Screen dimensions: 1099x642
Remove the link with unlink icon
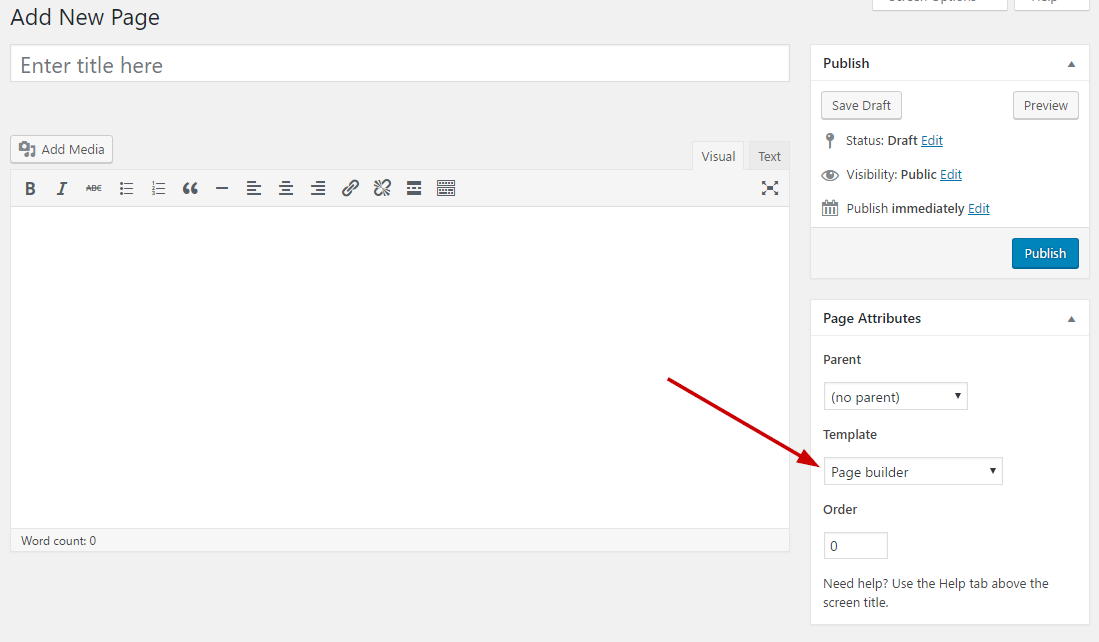click(x=382, y=188)
